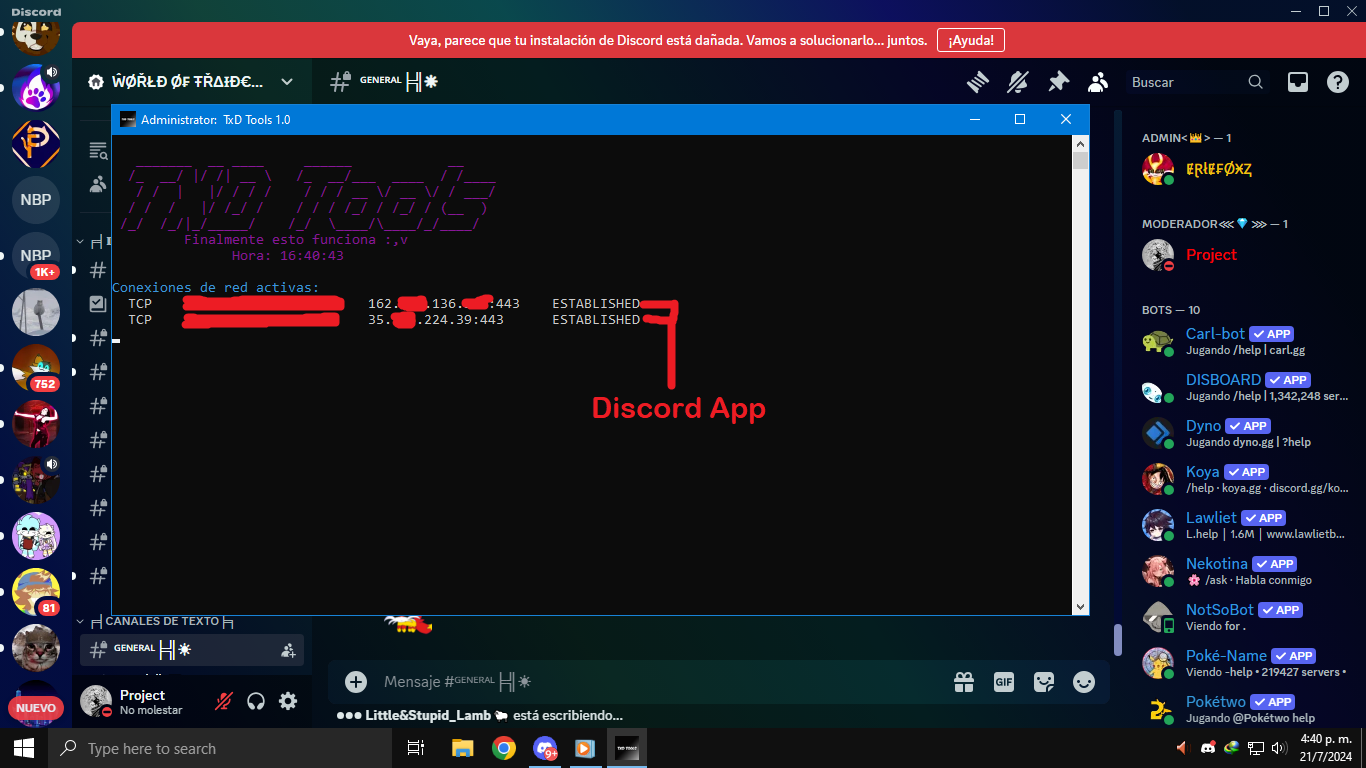The image size is (1366, 768).
Task: Open the GIF picker
Action: click(x=1004, y=682)
